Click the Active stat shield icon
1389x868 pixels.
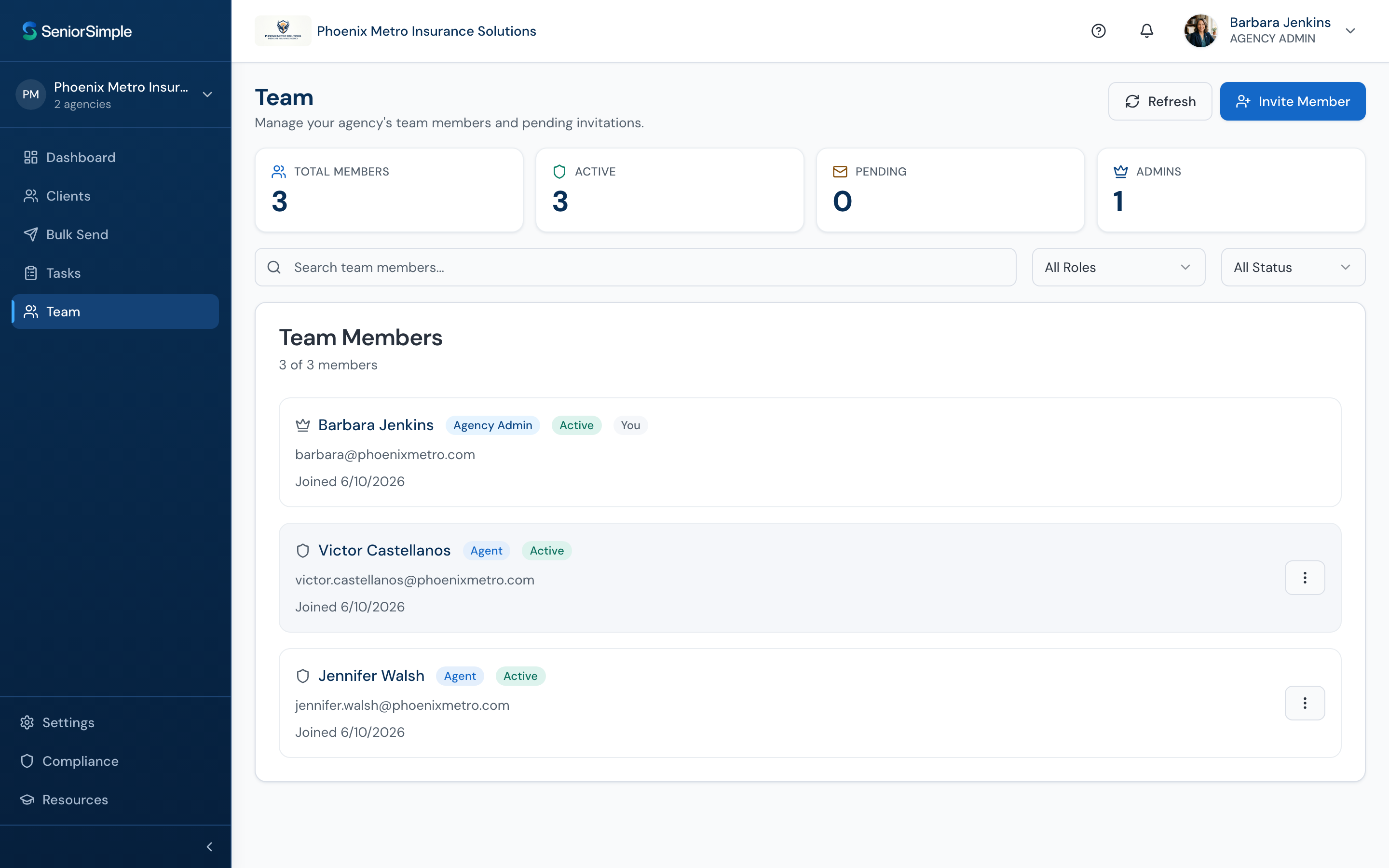(559, 172)
